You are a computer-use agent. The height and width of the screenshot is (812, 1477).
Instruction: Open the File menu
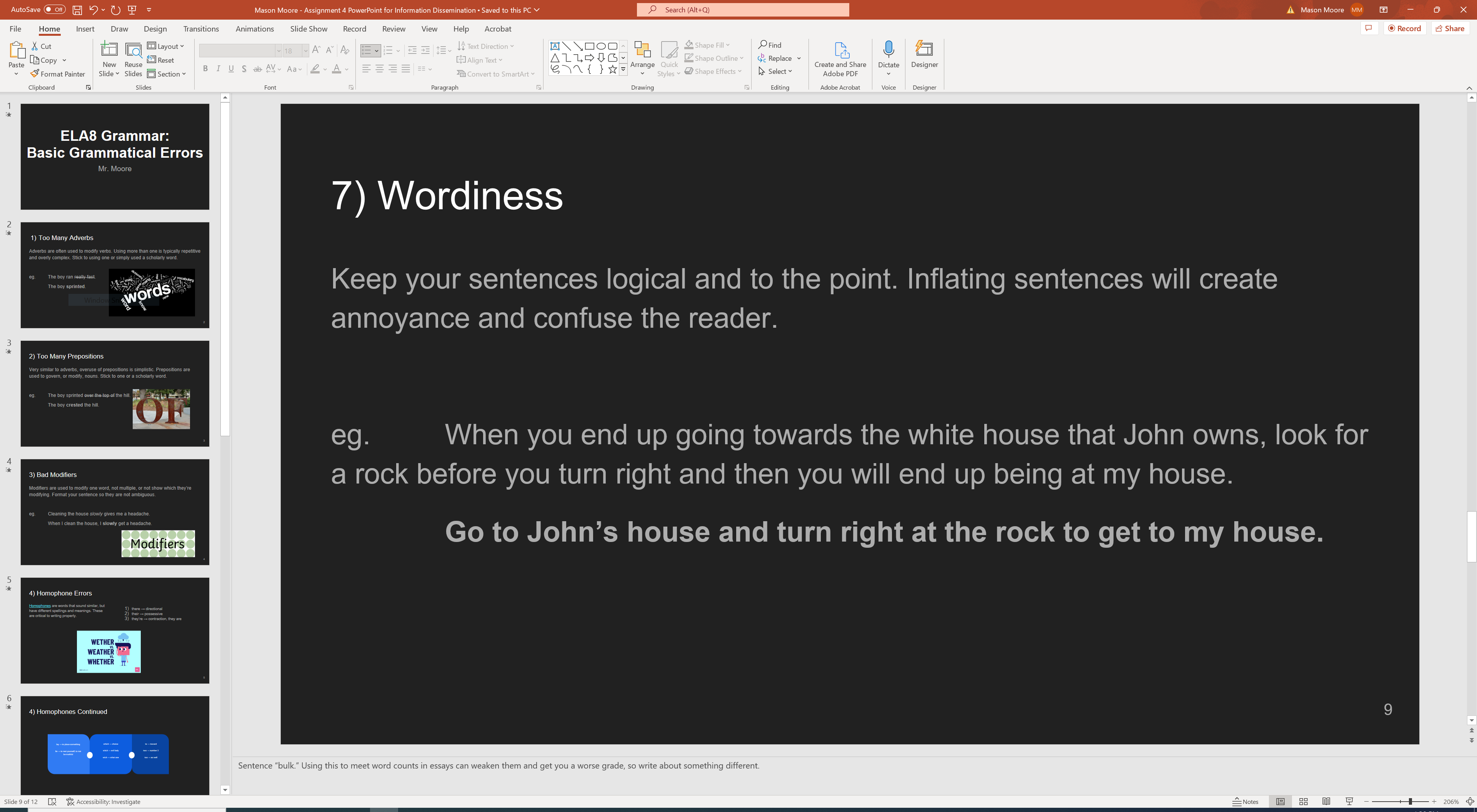tap(15, 29)
